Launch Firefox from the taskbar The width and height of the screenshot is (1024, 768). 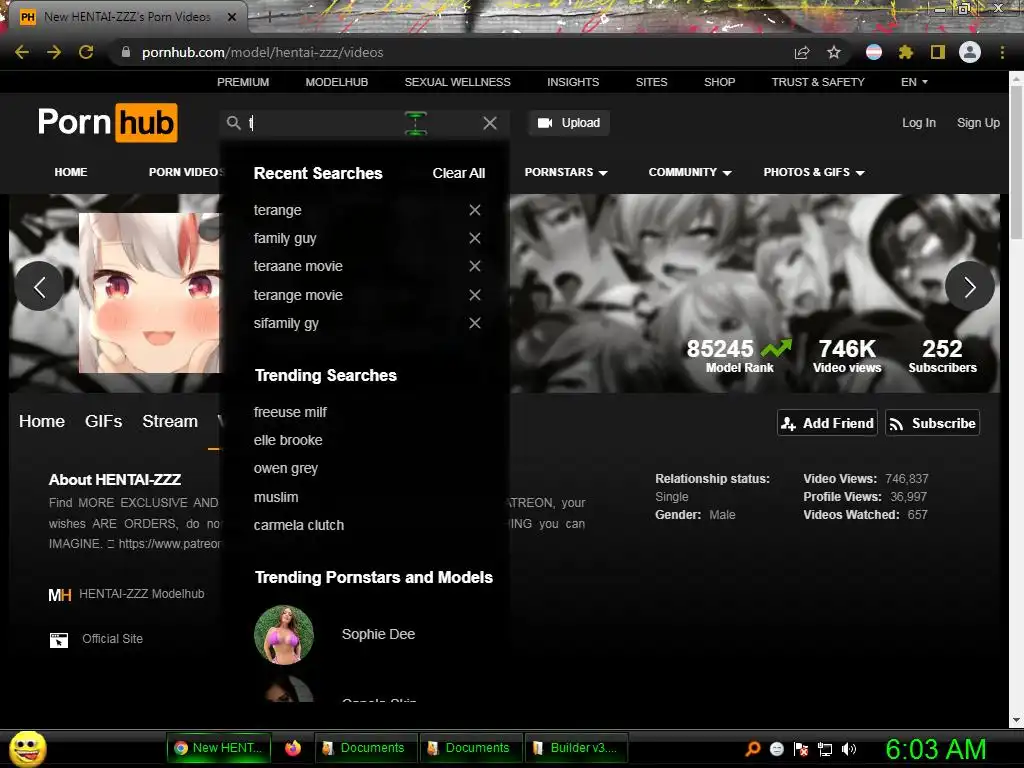[293, 748]
